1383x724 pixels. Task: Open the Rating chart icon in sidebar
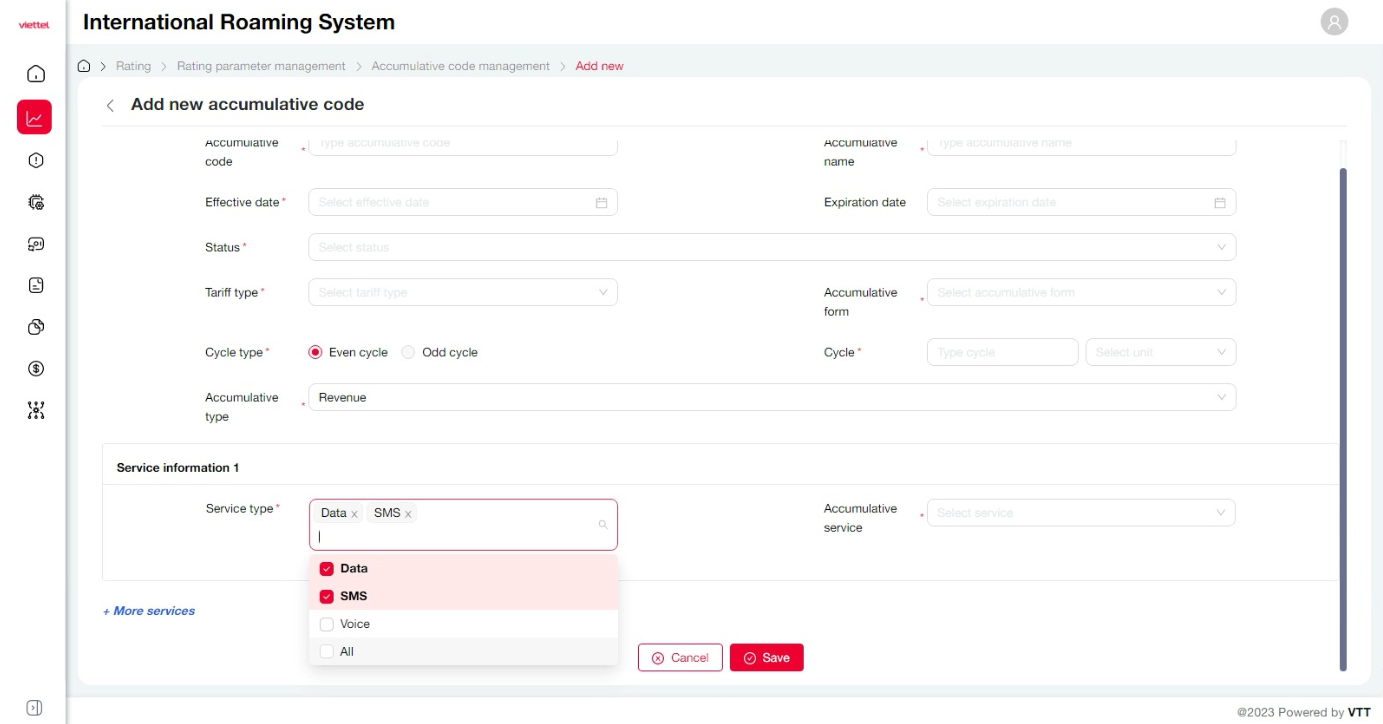[35, 118]
